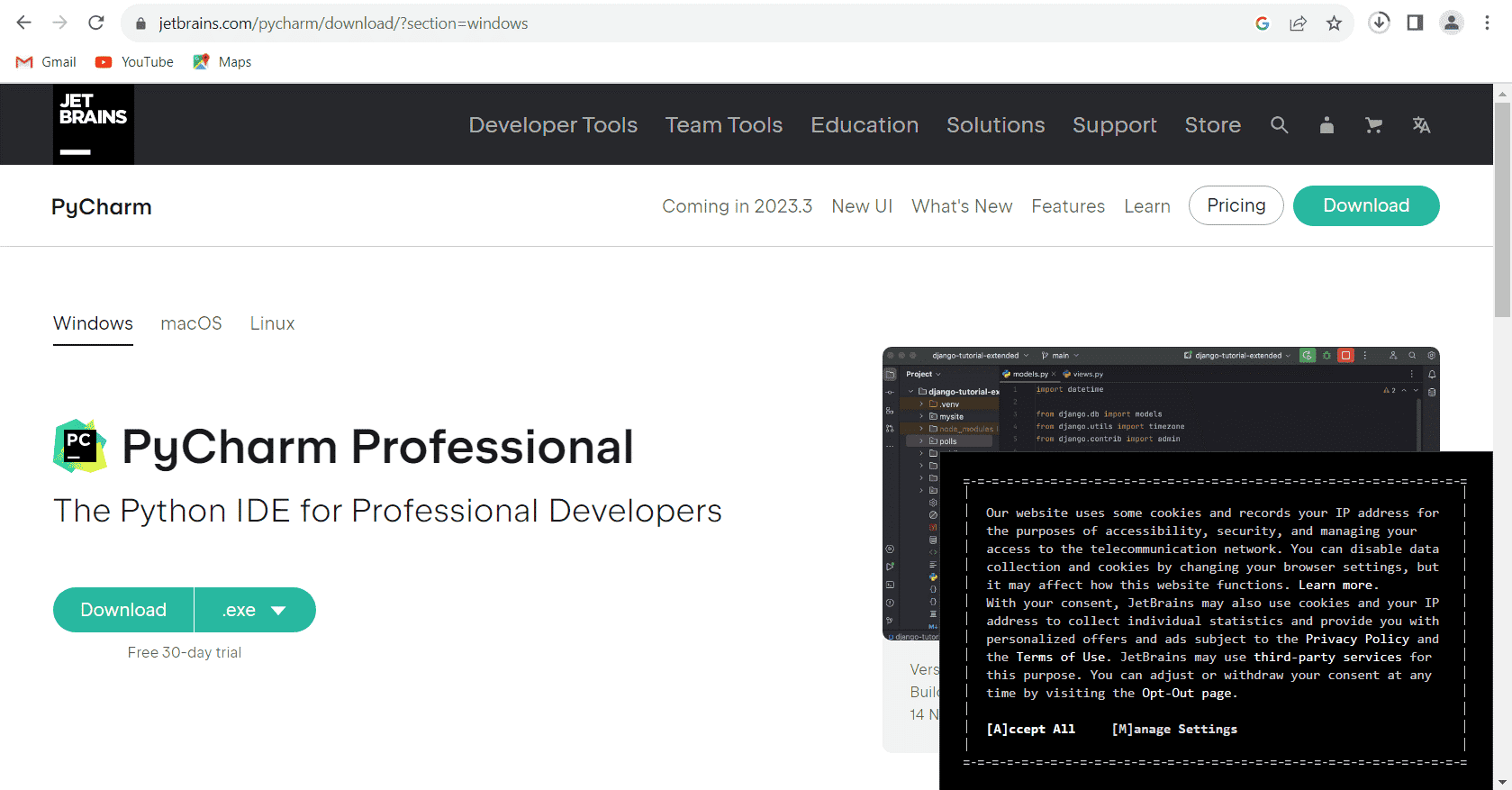1512x790 pixels.
Task: Open New UI page link
Action: point(862,206)
